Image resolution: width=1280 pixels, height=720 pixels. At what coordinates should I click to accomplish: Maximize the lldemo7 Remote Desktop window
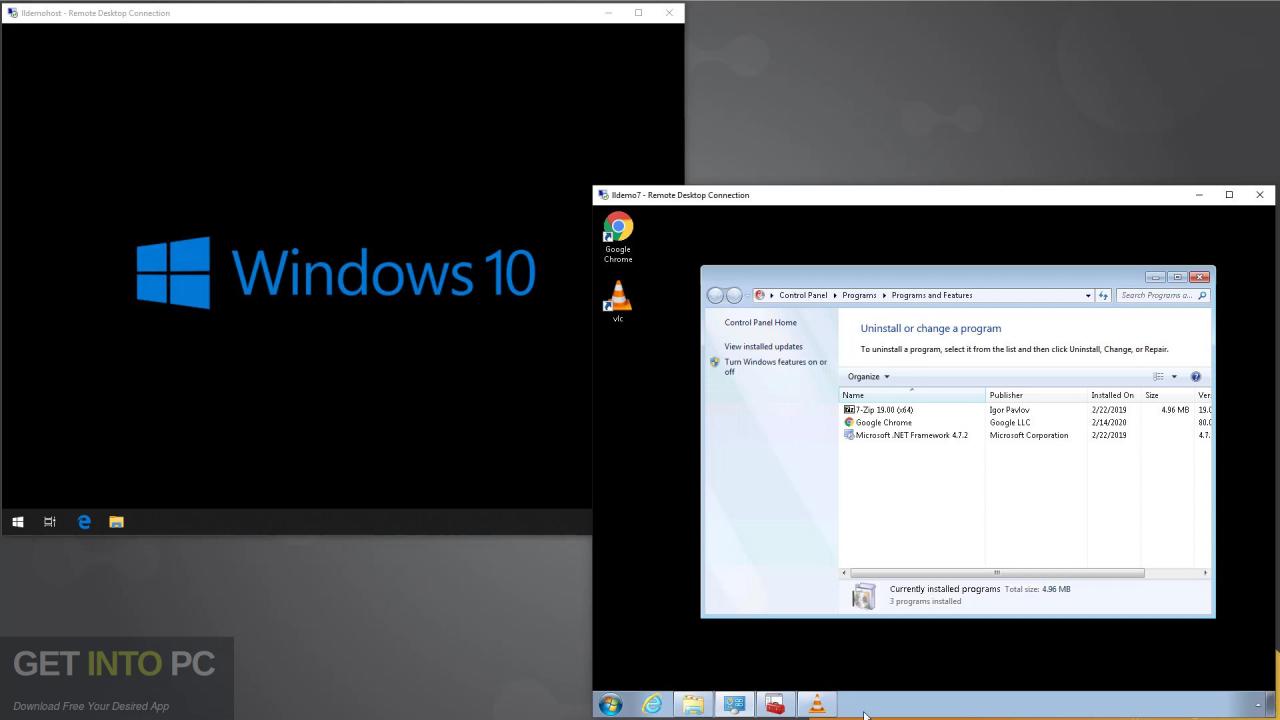tap(1229, 195)
